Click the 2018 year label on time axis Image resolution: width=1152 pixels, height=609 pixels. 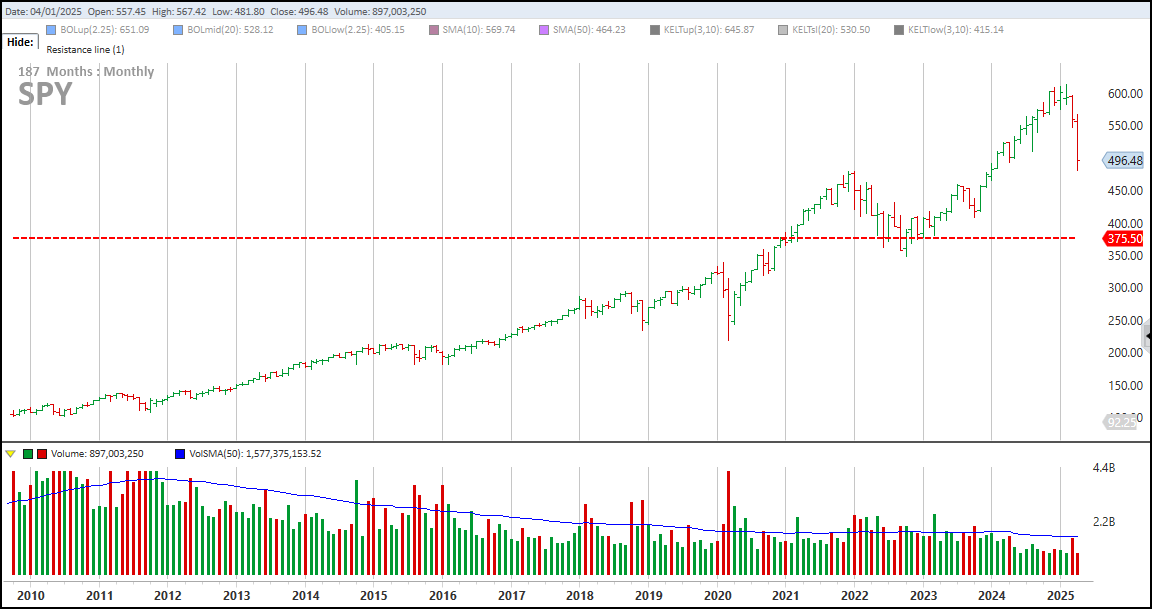(580, 594)
